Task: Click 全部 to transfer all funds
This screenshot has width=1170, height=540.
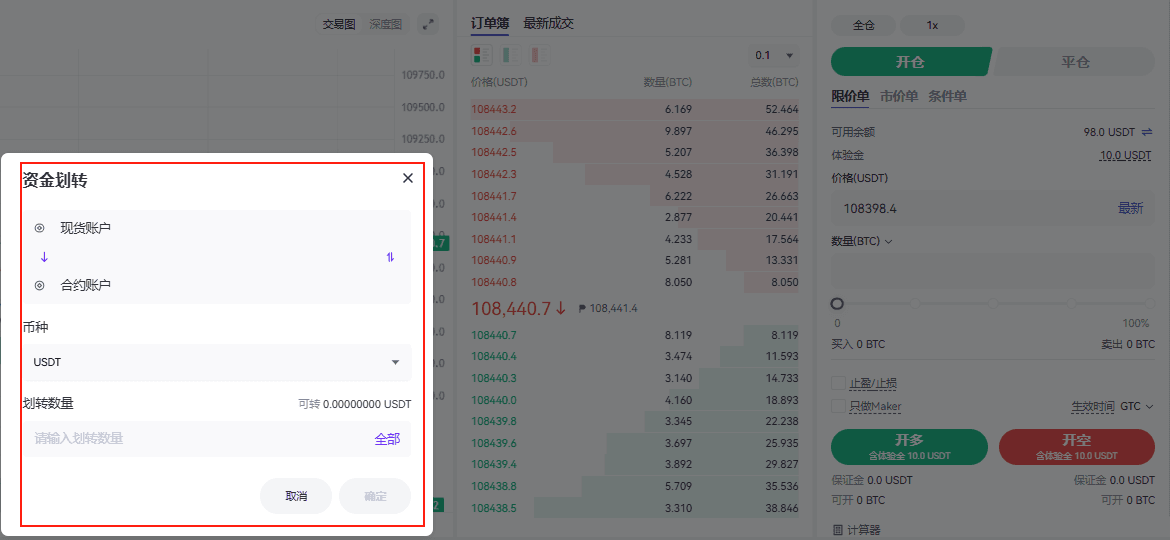Action: point(387,439)
